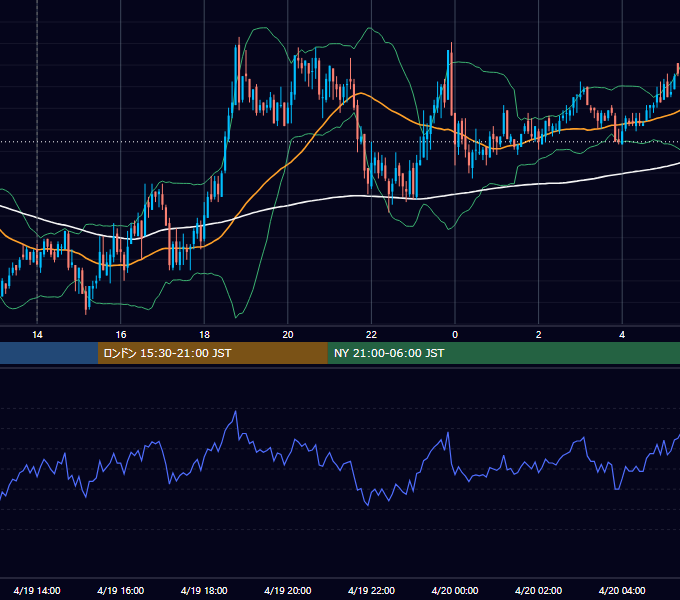The width and height of the screenshot is (680, 600).
Task: Click the indicator line peak near 18:45
Action: [235, 411]
